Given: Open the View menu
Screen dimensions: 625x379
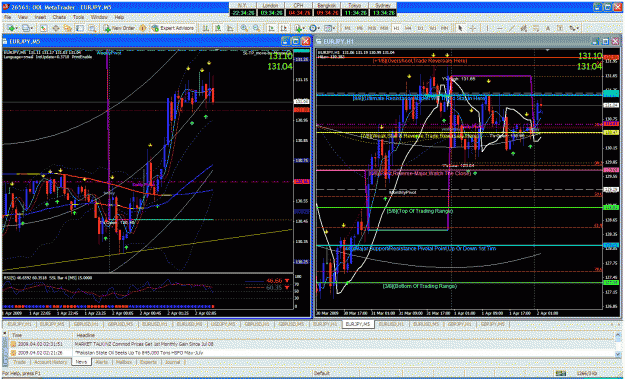Looking at the screenshot, I should (23, 18).
